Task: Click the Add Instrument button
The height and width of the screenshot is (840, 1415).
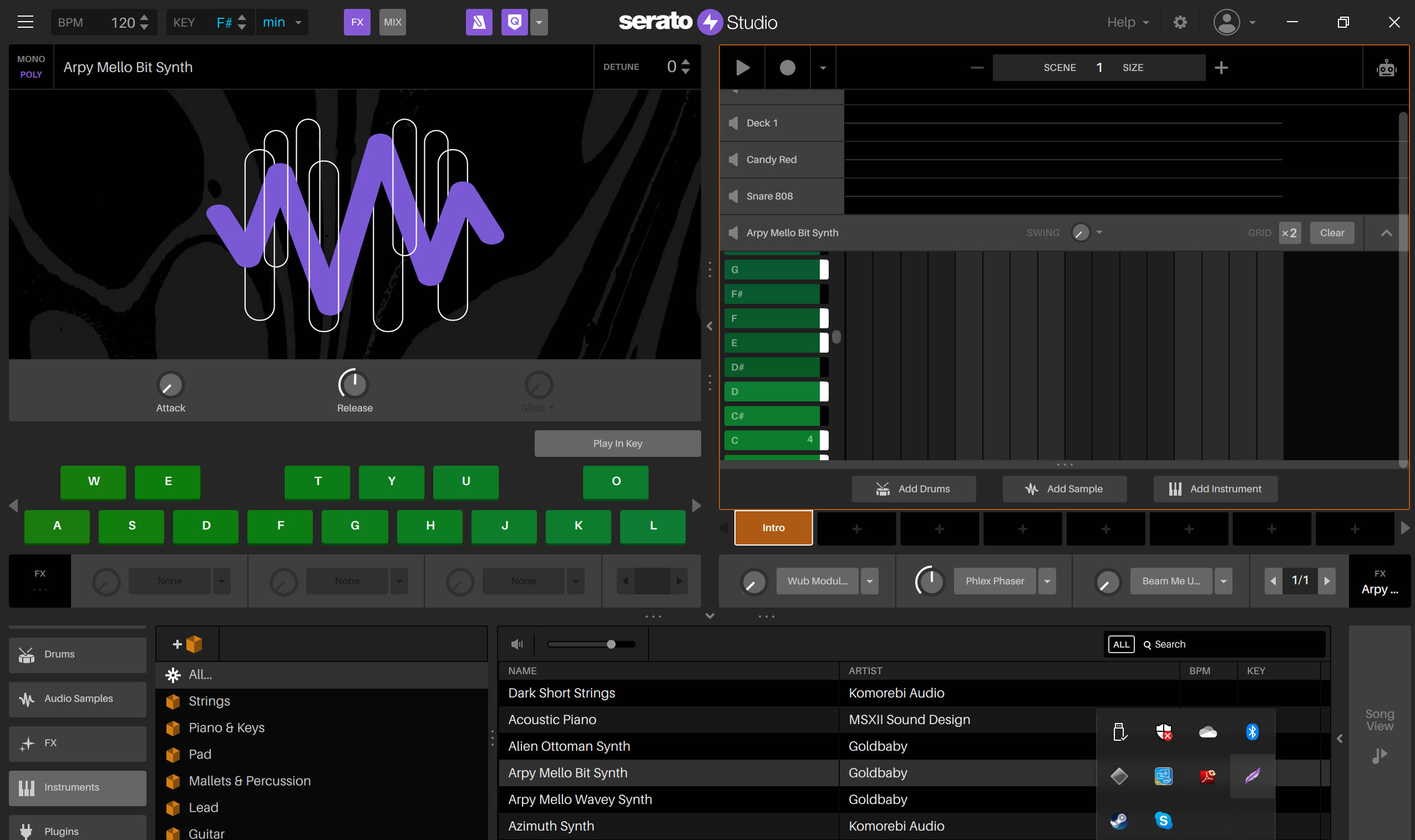Action: click(x=1215, y=488)
